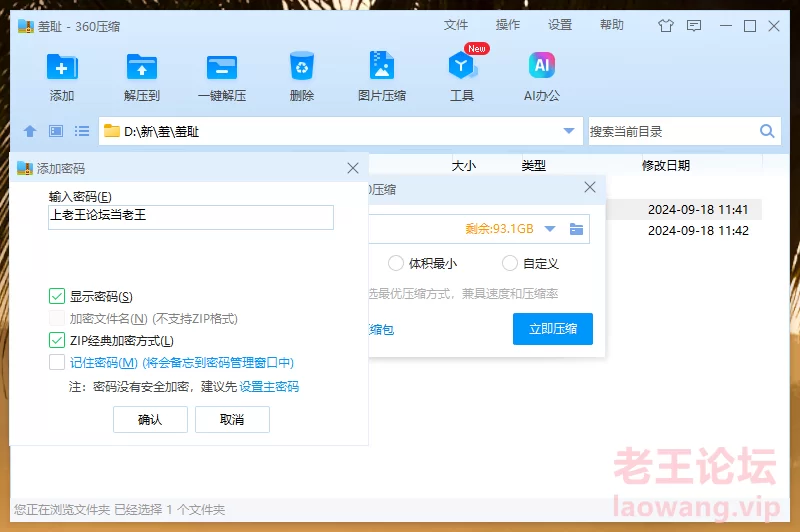Image resolution: width=800 pixels, height=532 pixels.
Task: Sort by 修改日期 column header
Action: [666, 165]
